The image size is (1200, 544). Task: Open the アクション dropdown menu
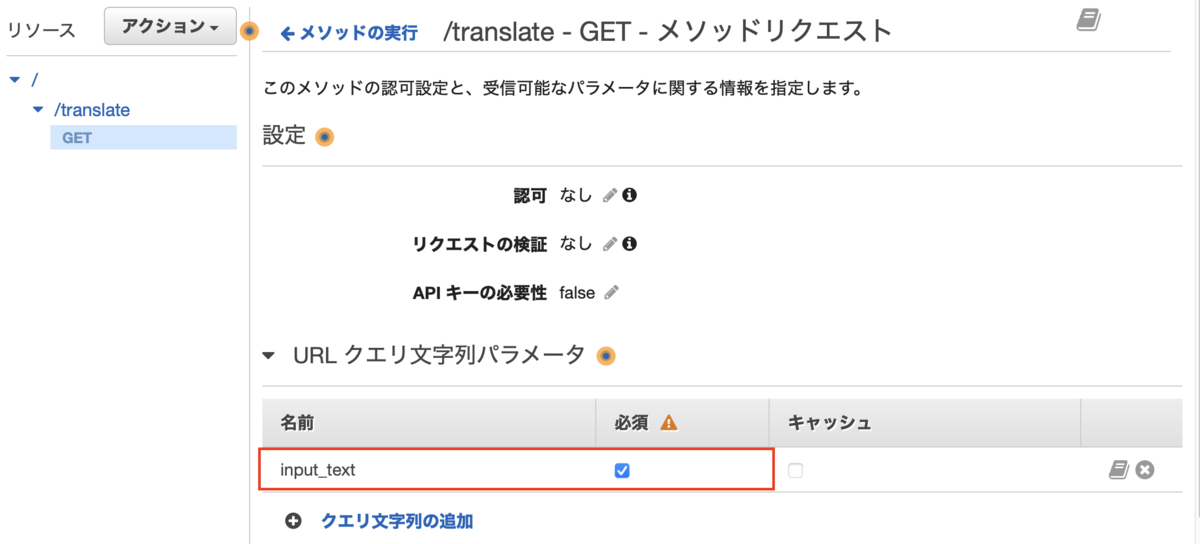click(170, 27)
